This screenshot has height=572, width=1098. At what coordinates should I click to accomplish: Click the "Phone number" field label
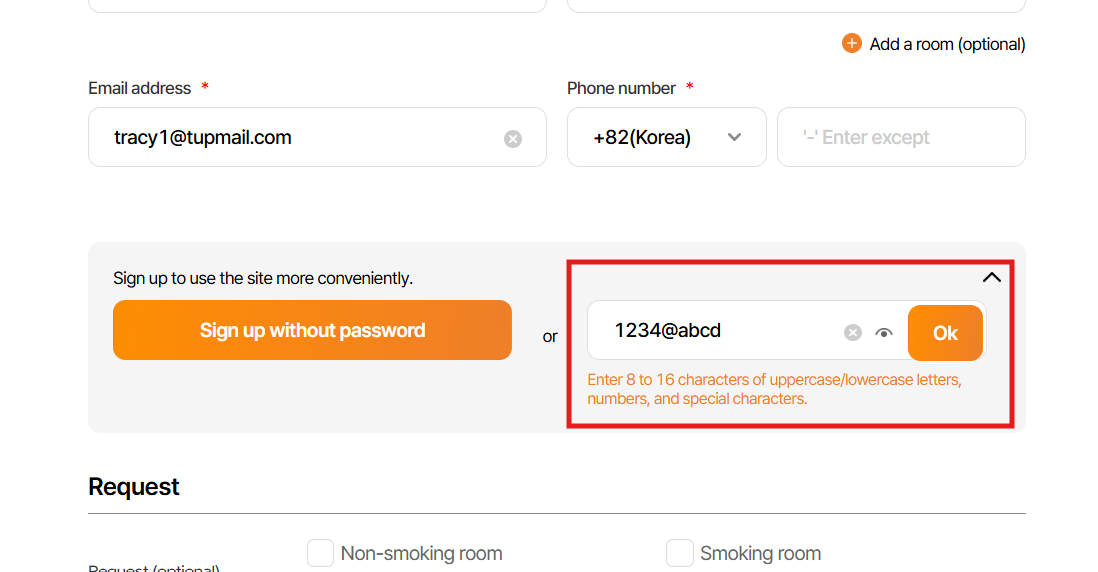click(621, 88)
